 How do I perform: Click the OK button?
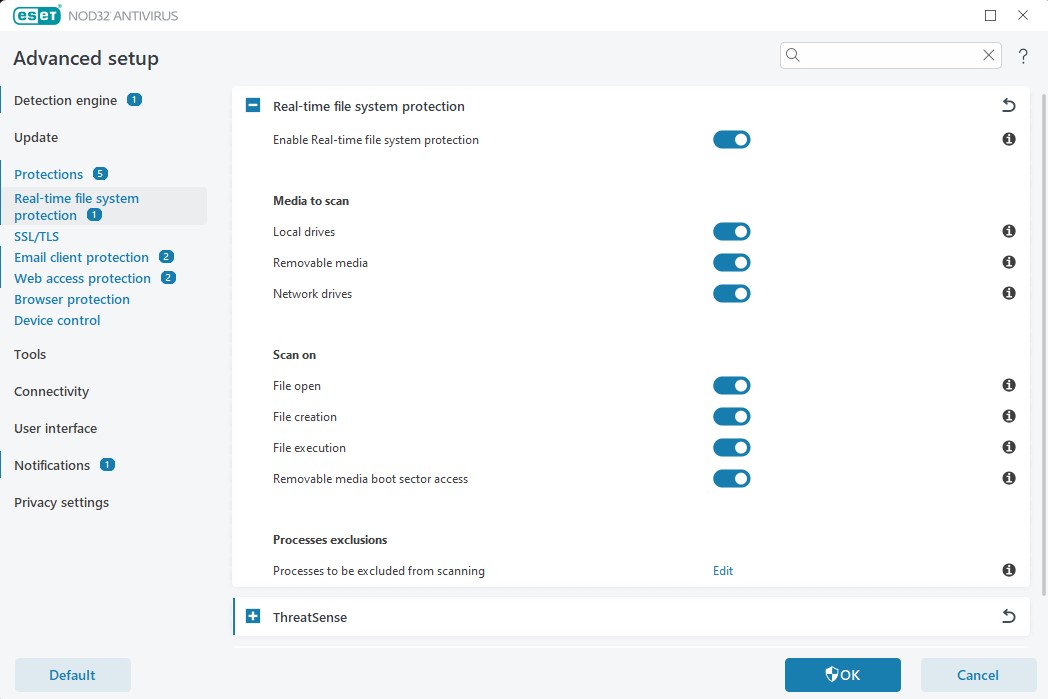pos(842,675)
